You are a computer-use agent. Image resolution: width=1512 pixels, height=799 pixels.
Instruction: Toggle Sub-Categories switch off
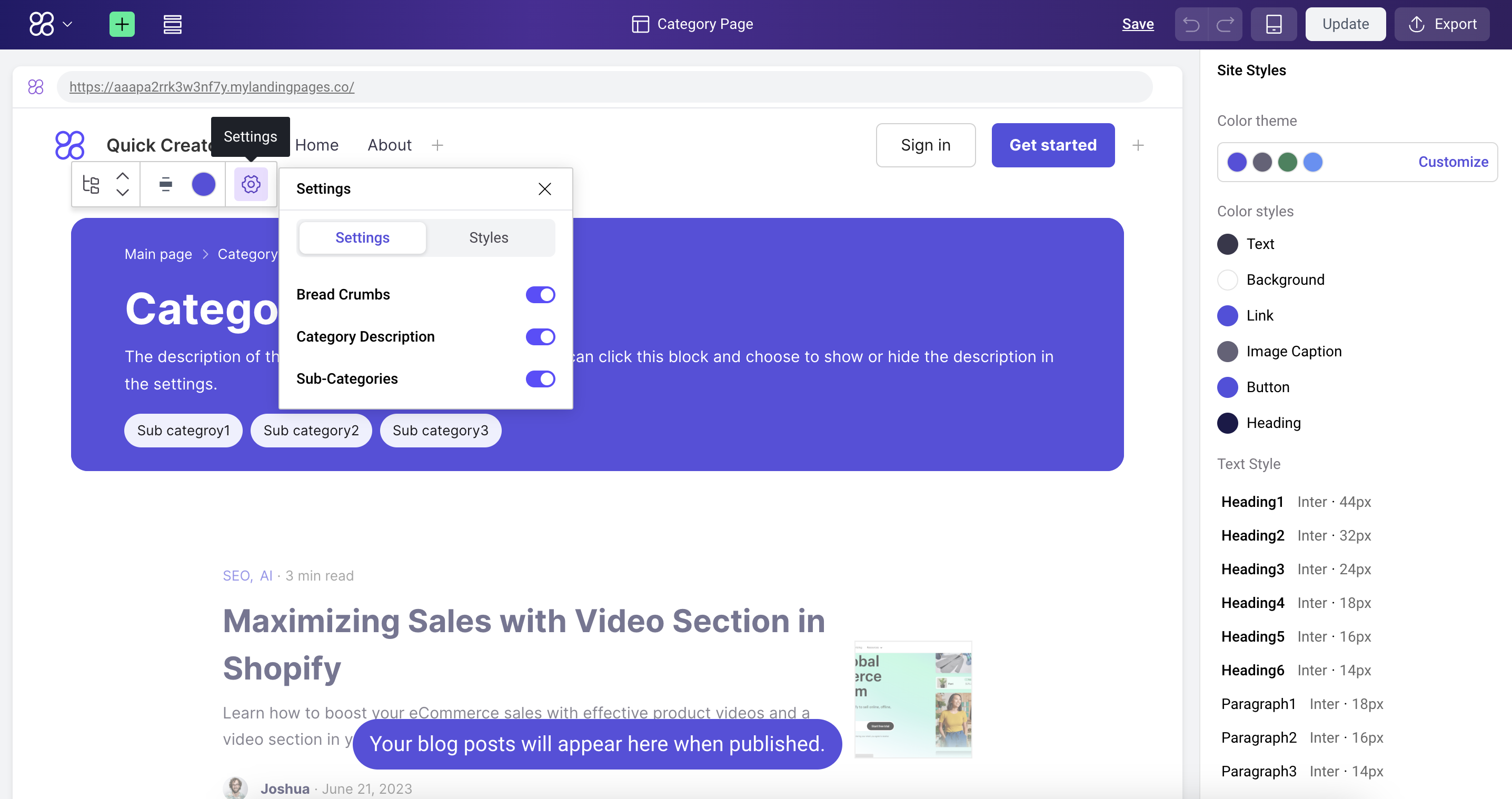[x=541, y=378]
